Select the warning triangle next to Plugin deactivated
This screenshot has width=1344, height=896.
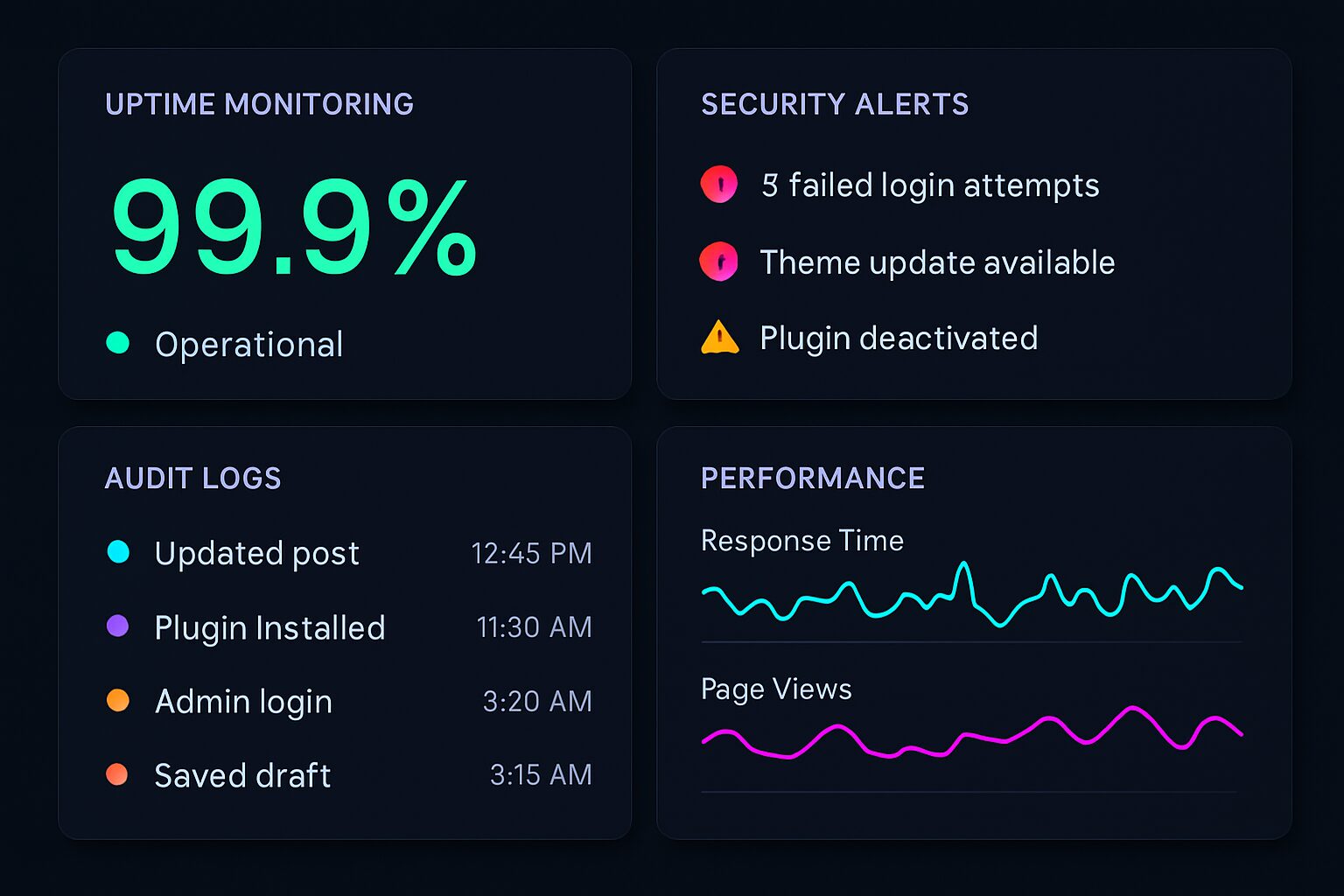717,337
